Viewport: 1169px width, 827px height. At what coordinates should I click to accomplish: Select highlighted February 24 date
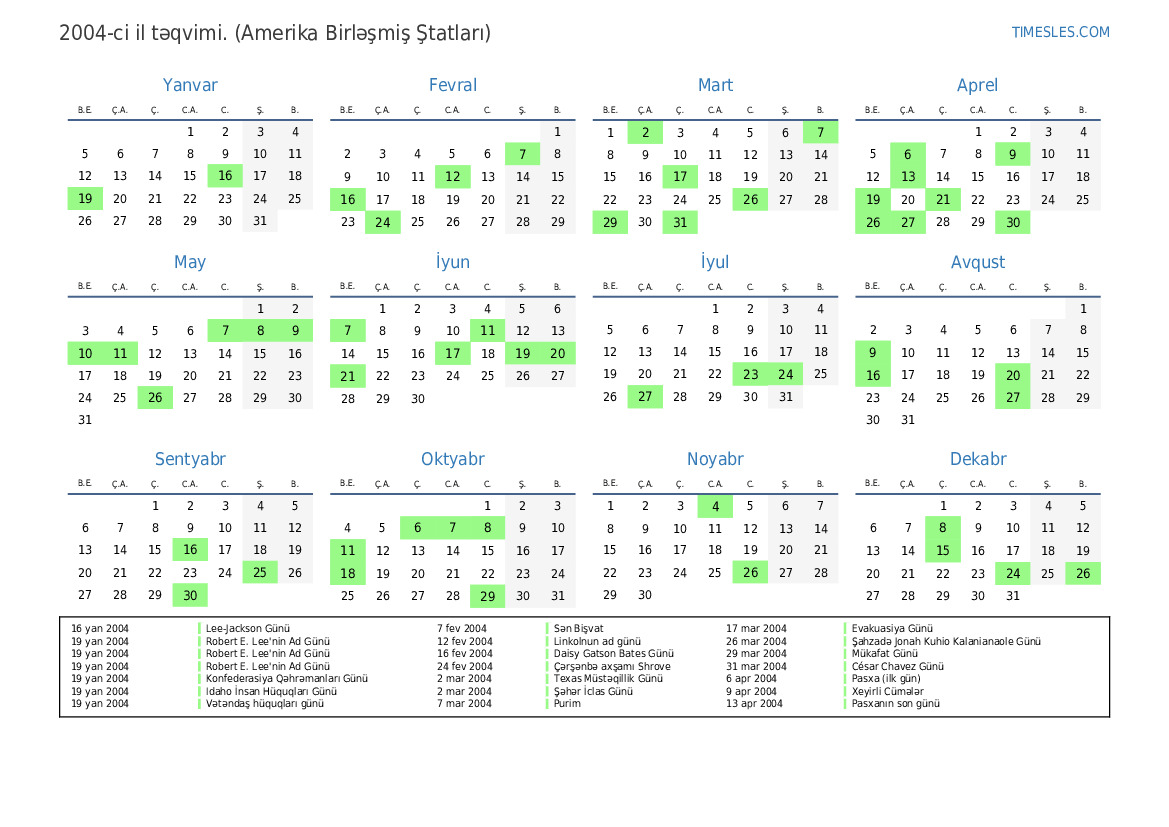pos(382,222)
